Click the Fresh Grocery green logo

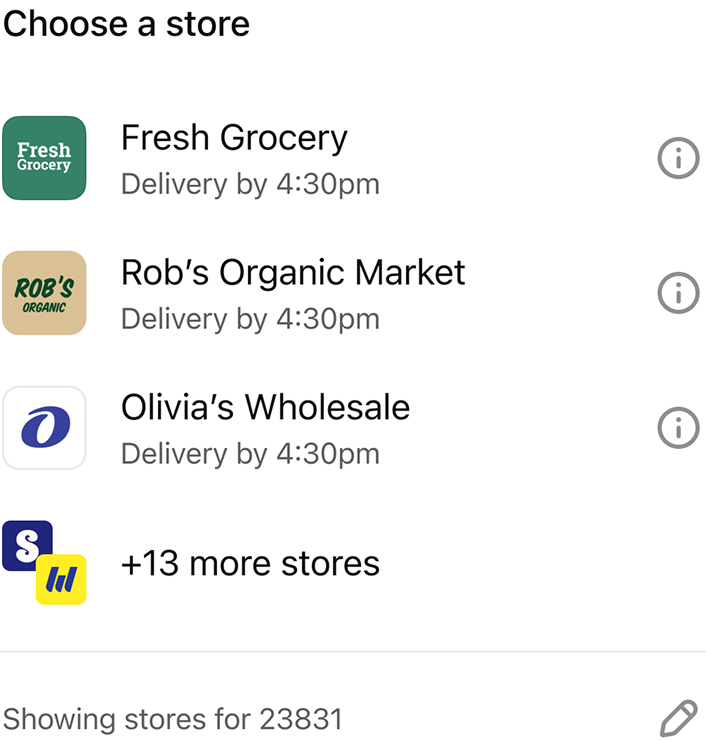44,158
